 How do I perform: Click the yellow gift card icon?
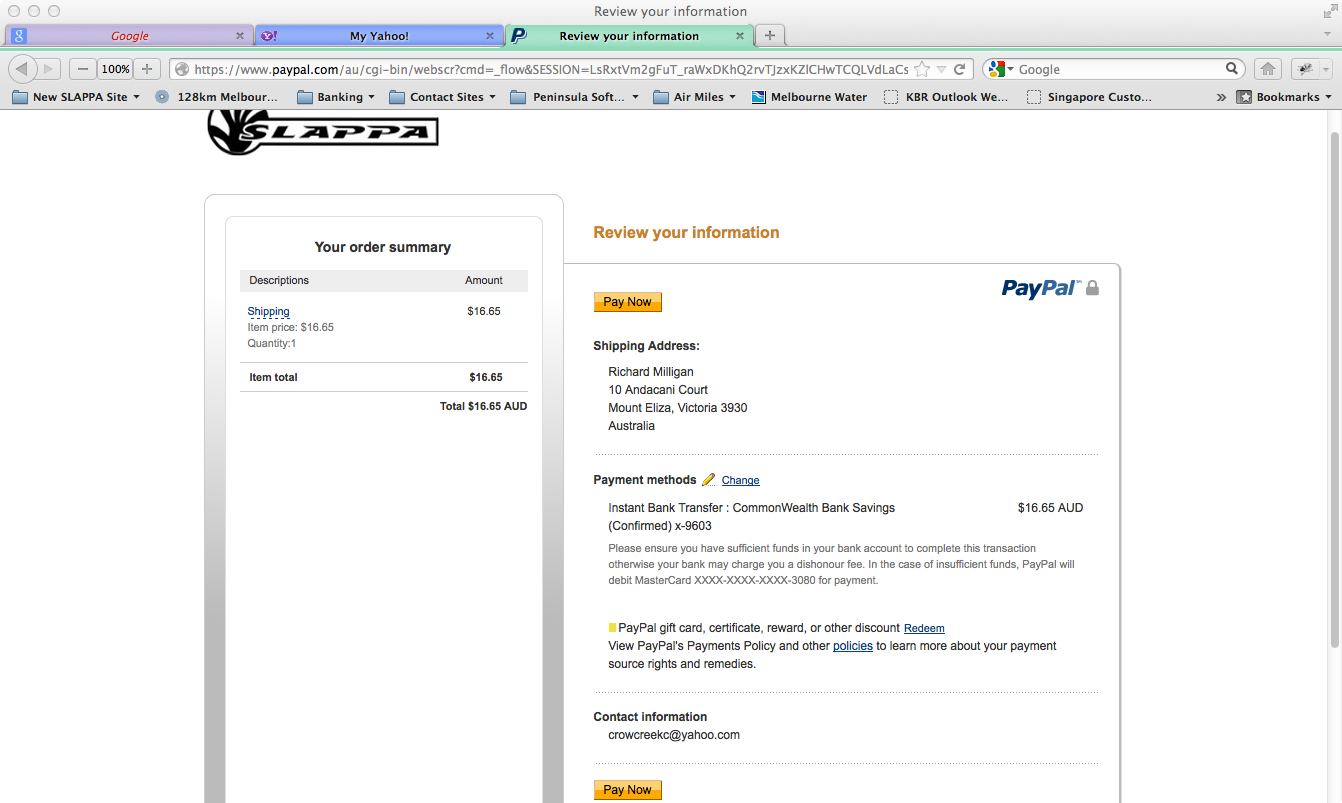[x=612, y=628]
